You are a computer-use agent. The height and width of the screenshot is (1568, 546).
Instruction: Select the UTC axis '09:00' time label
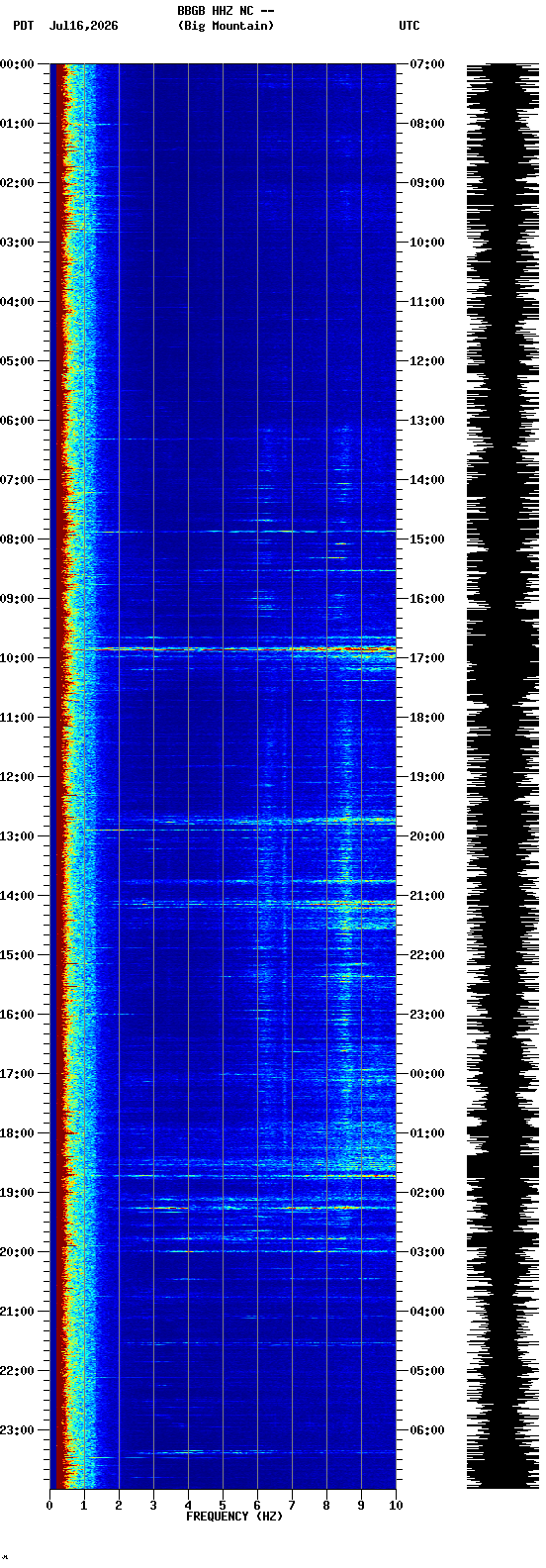[x=427, y=183]
